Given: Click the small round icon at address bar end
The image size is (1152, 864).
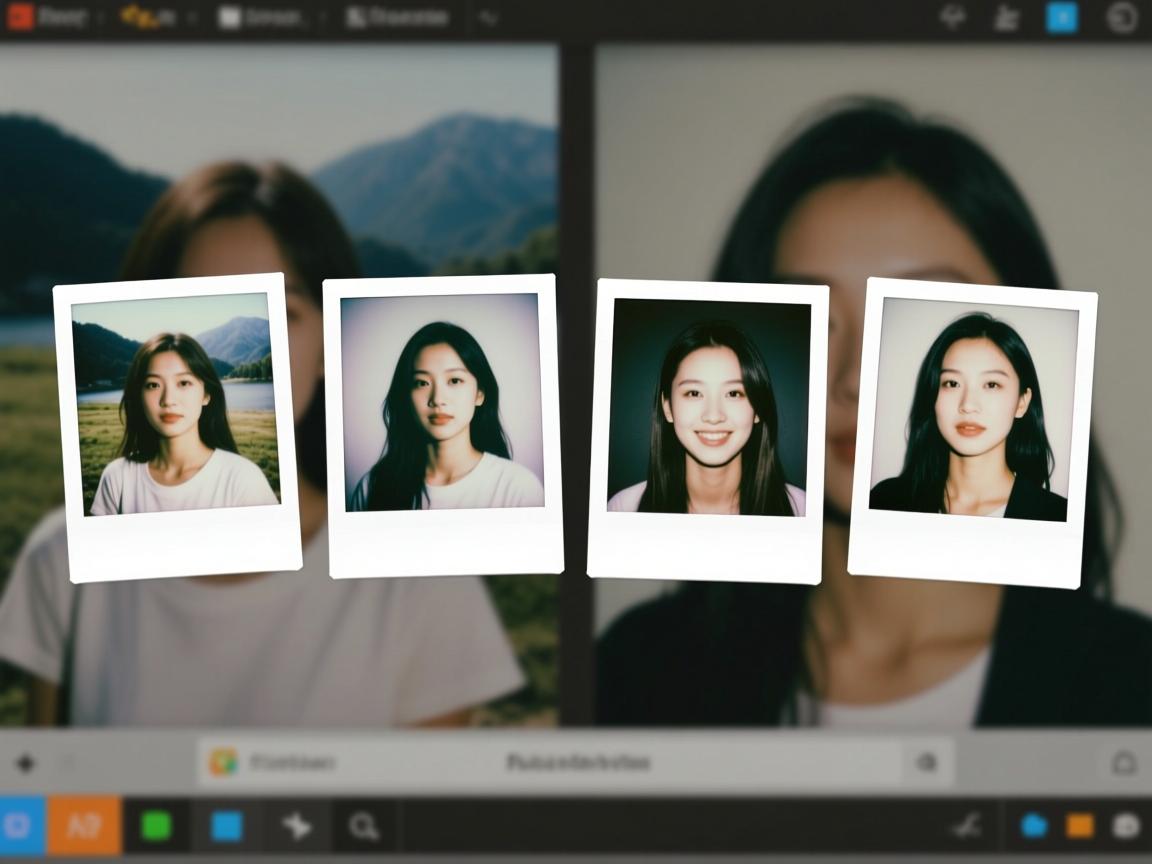Looking at the screenshot, I should tap(927, 763).
